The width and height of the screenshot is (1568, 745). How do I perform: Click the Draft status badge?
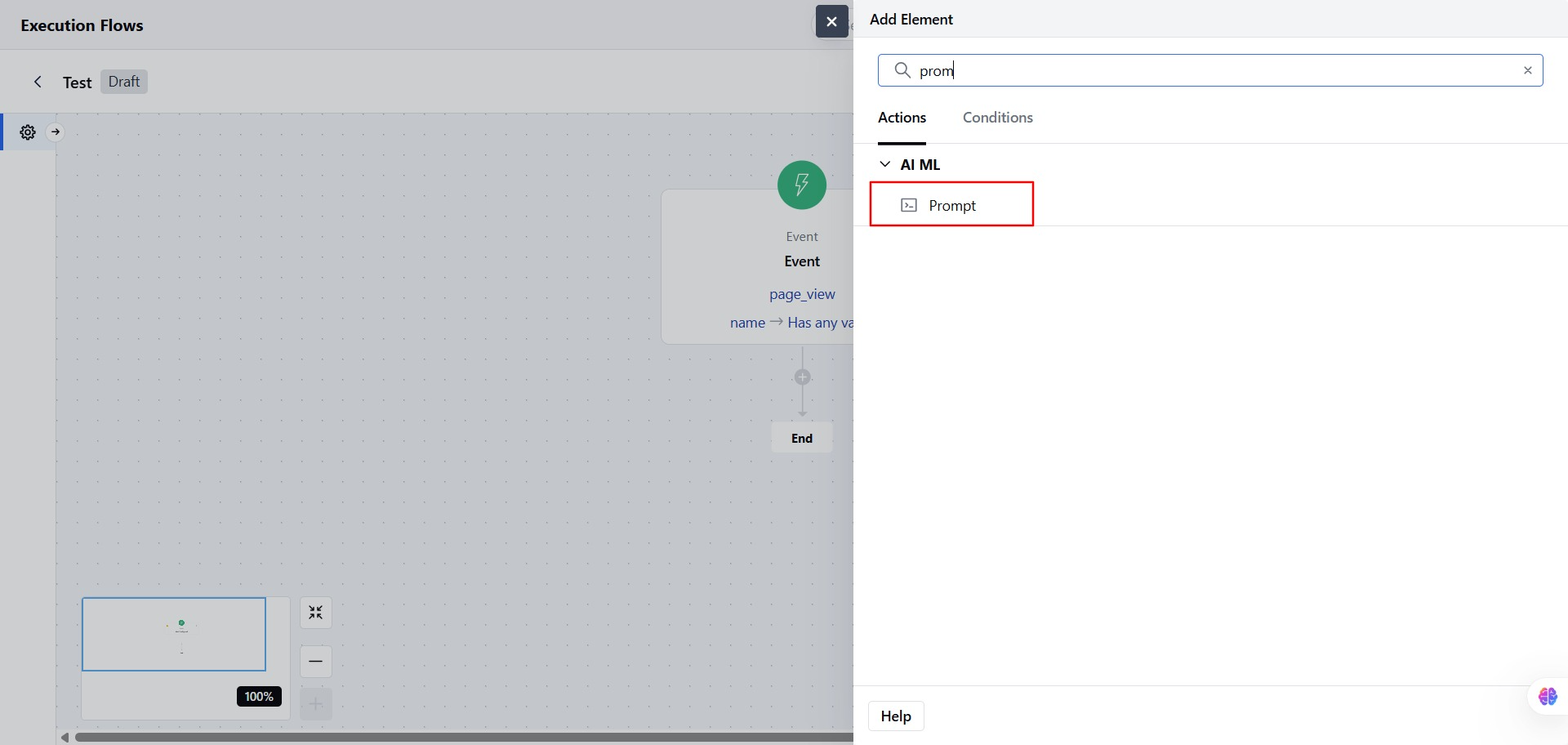[x=124, y=82]
